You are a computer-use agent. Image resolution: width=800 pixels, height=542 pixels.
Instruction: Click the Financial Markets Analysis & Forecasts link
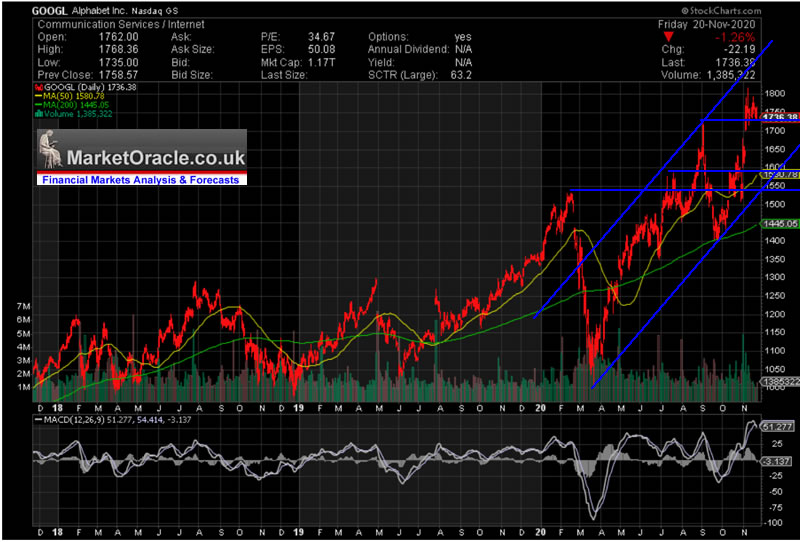(x=138, y=180)
